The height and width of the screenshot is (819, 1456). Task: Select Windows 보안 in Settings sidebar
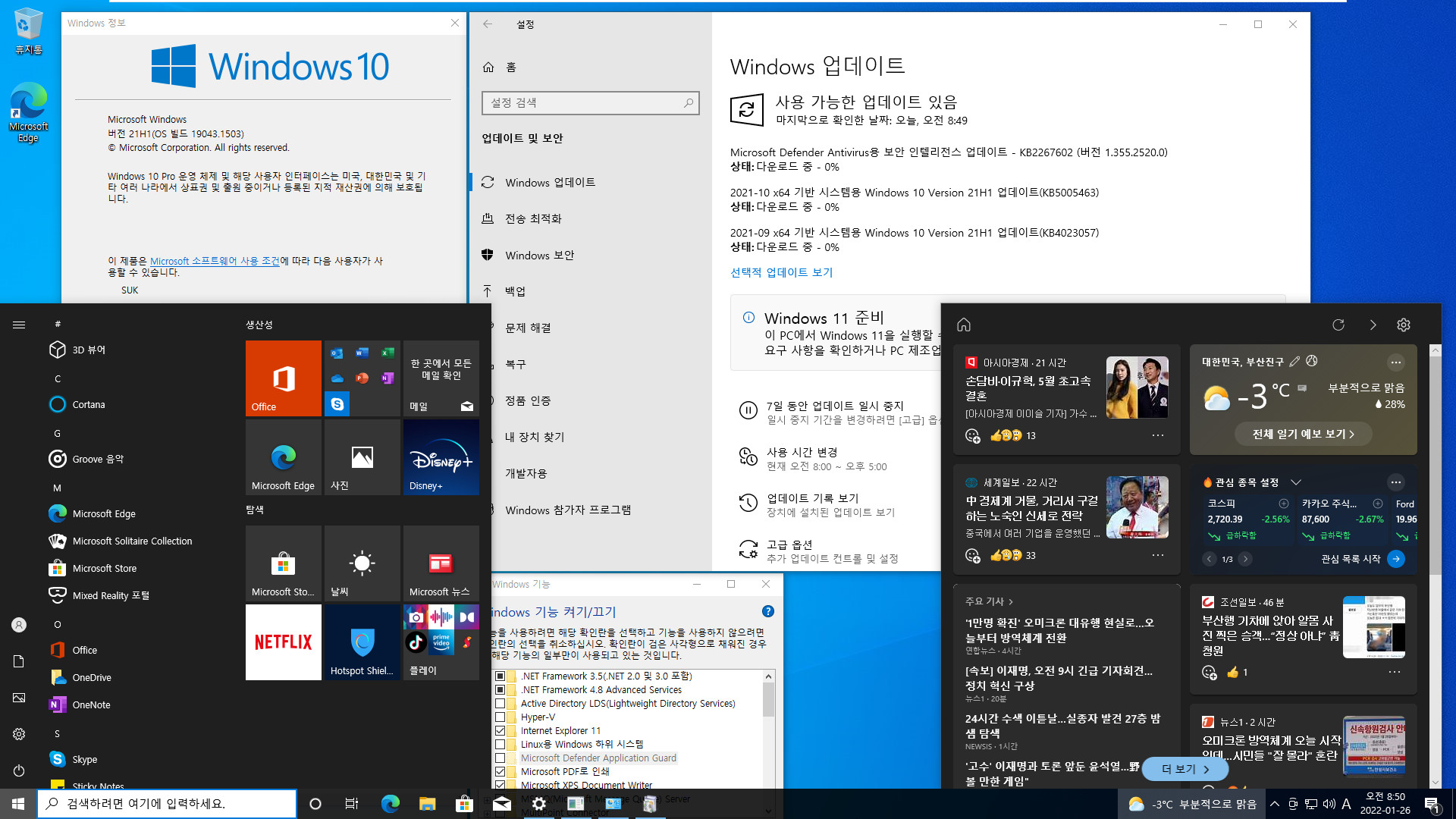coord(591,255)
